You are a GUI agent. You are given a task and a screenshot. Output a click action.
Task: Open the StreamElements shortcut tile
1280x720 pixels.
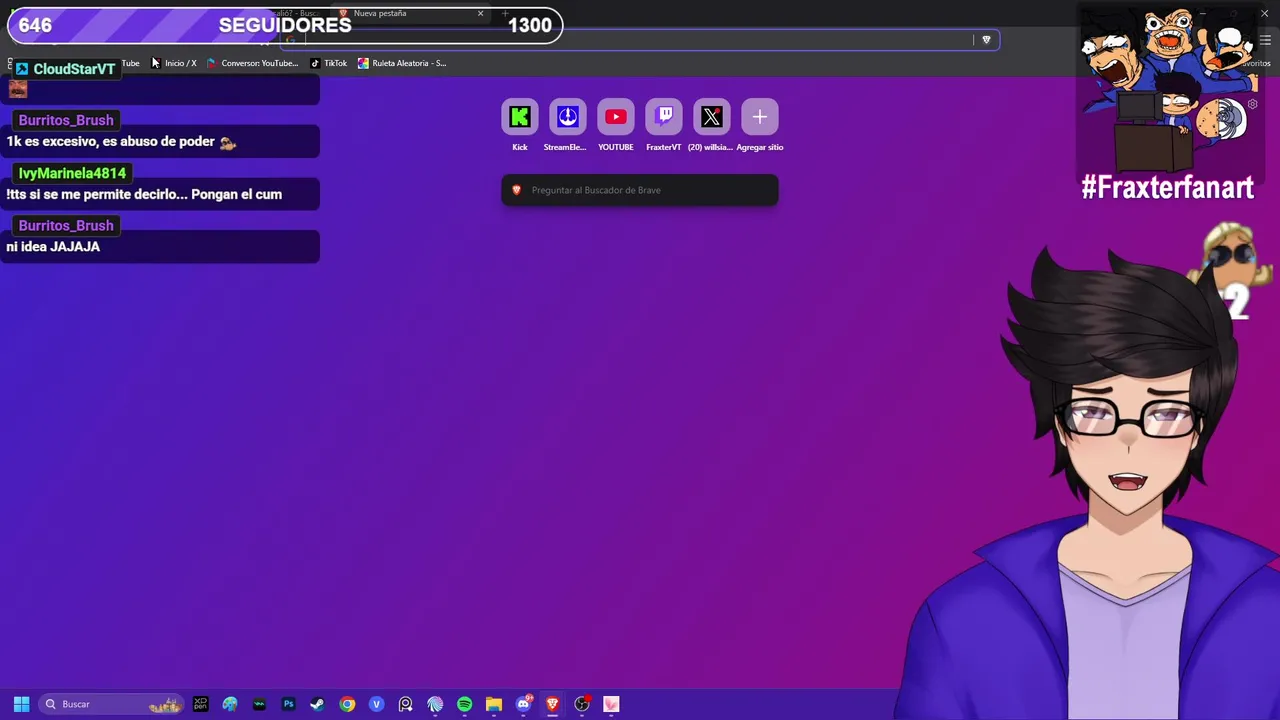click(568, 117)
